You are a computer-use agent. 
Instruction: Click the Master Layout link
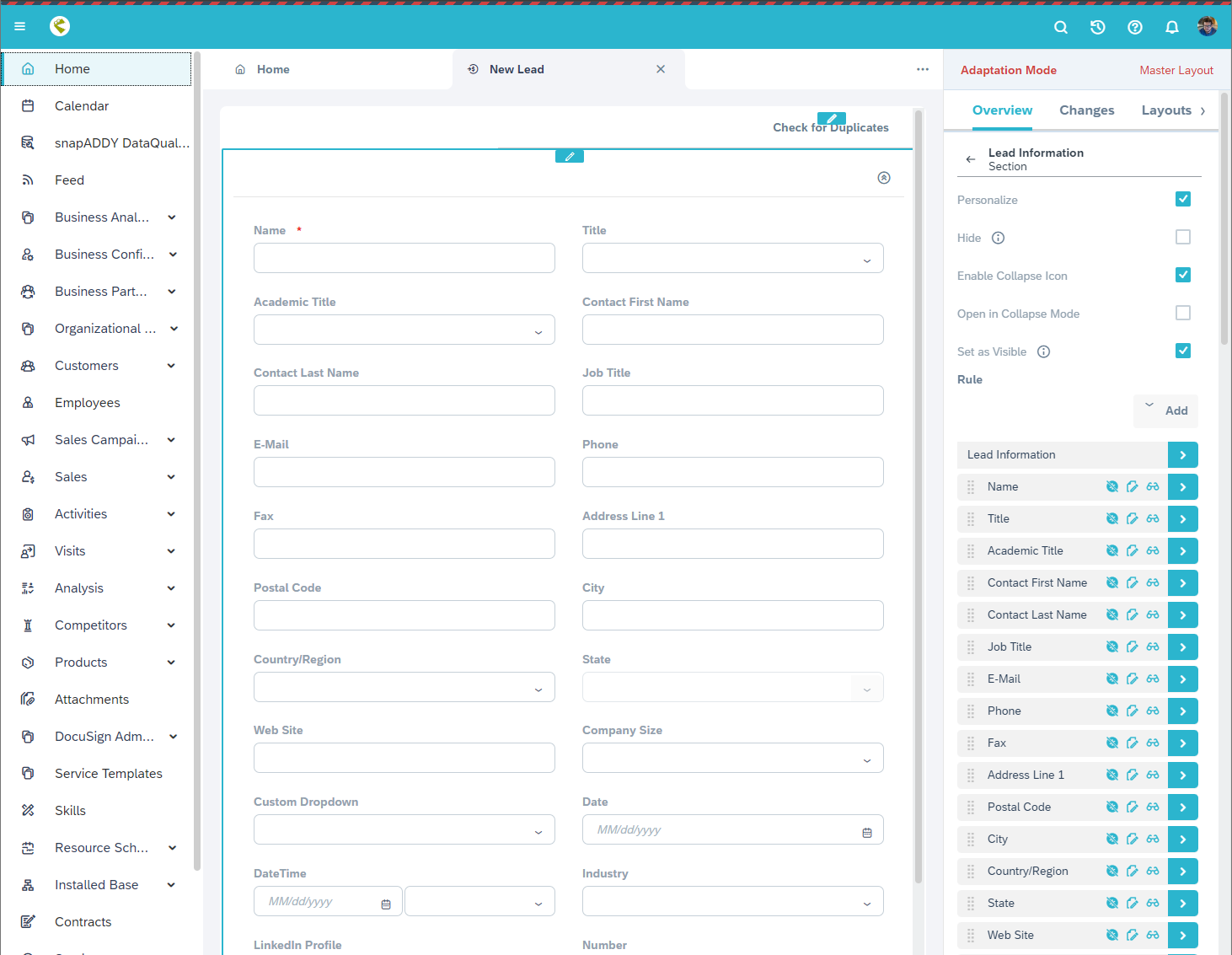click(1176, 70)
